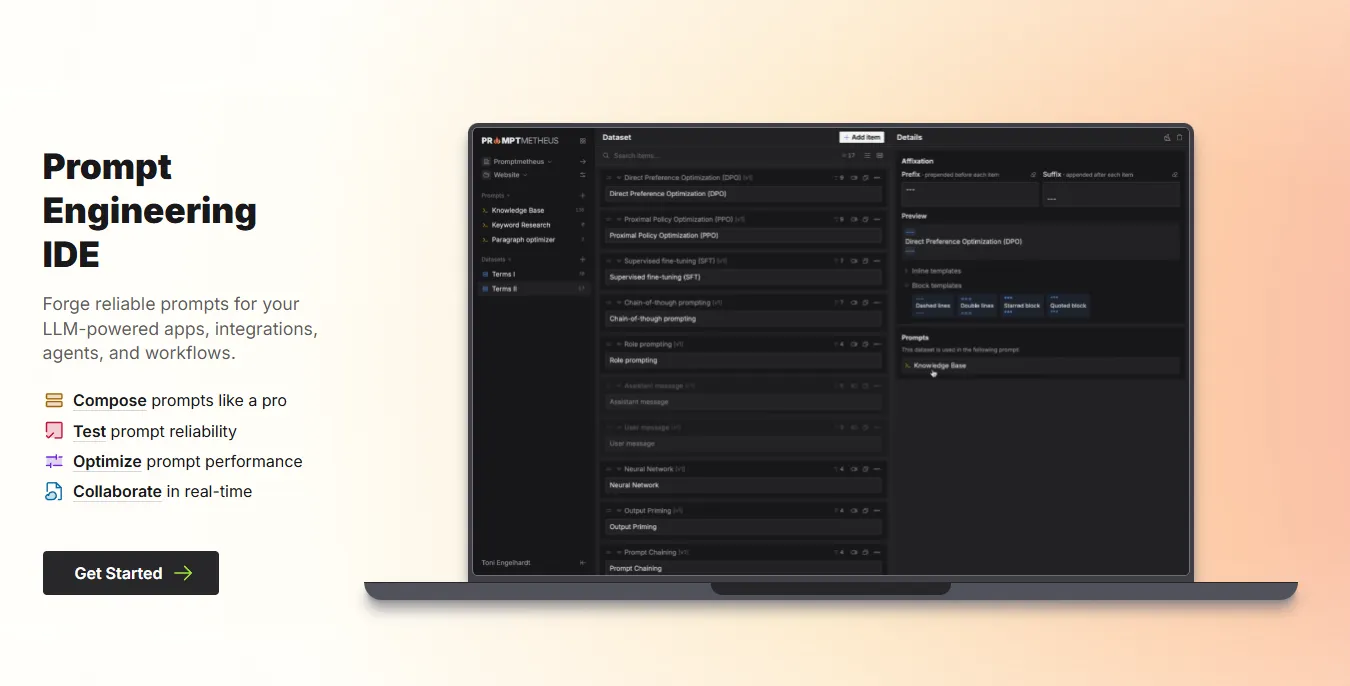Expand the Inline templates section

pos(934,271)
